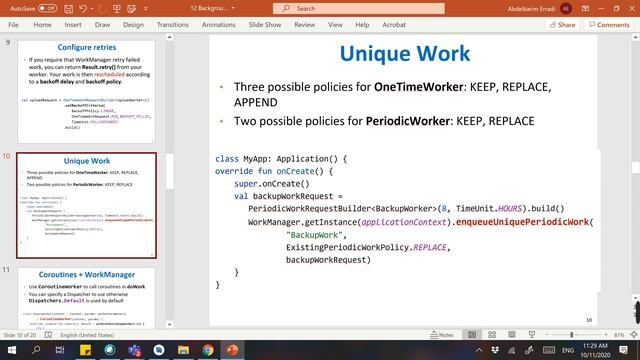640x360 pixels.
Task: Switch to Reading View
Action: [x=512, y=335]
